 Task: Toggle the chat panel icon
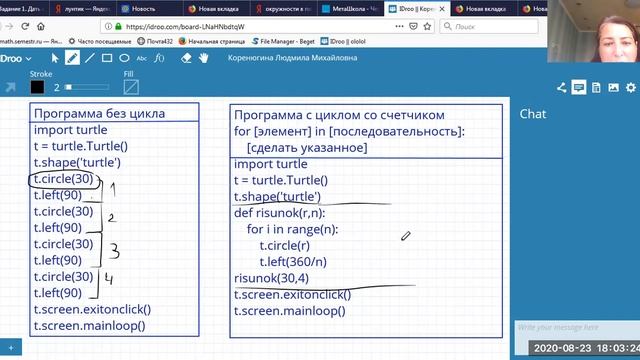(x=578, y=87)
